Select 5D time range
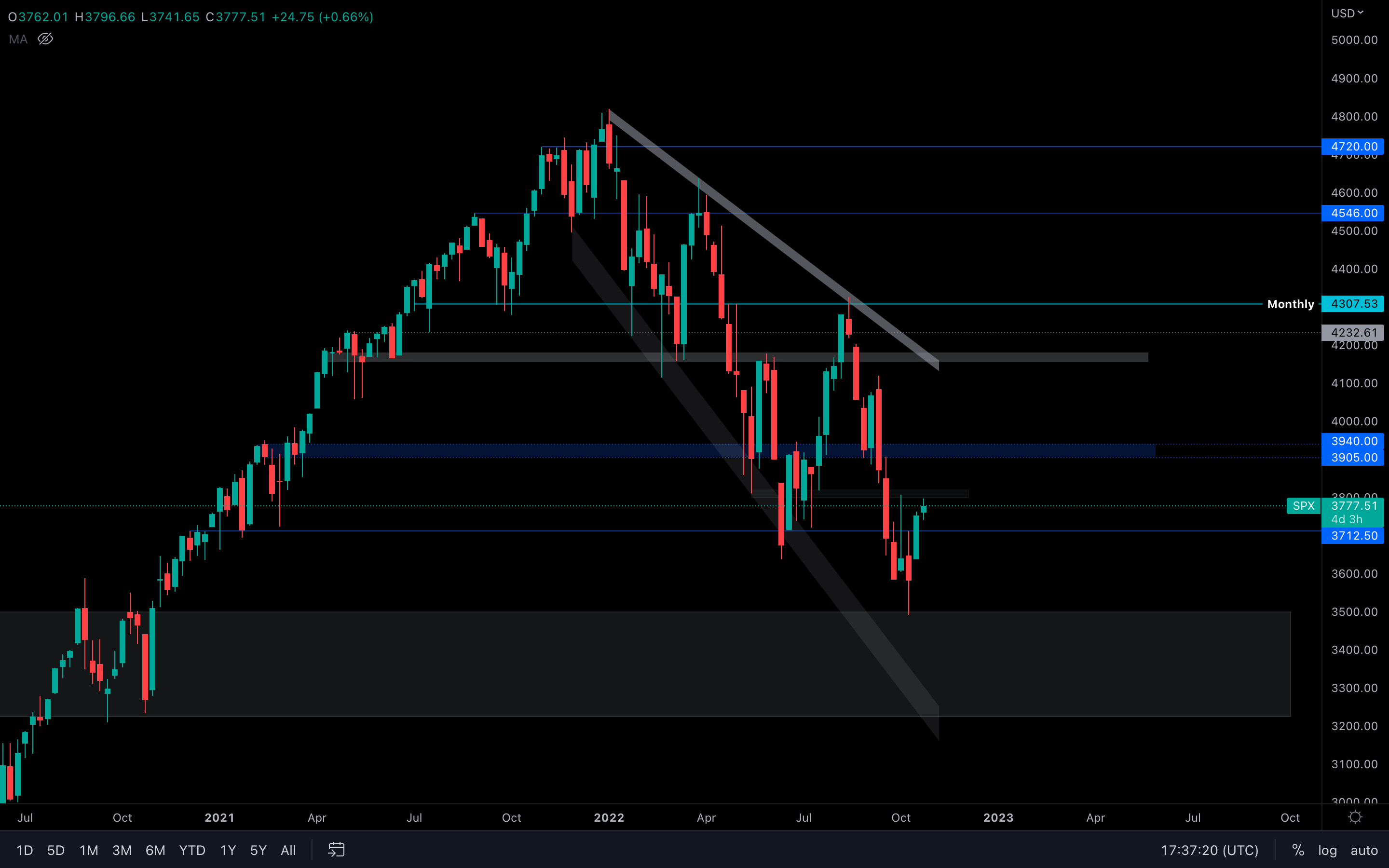This screenshot has height=868, width=1389. click(x=55, y=850)
